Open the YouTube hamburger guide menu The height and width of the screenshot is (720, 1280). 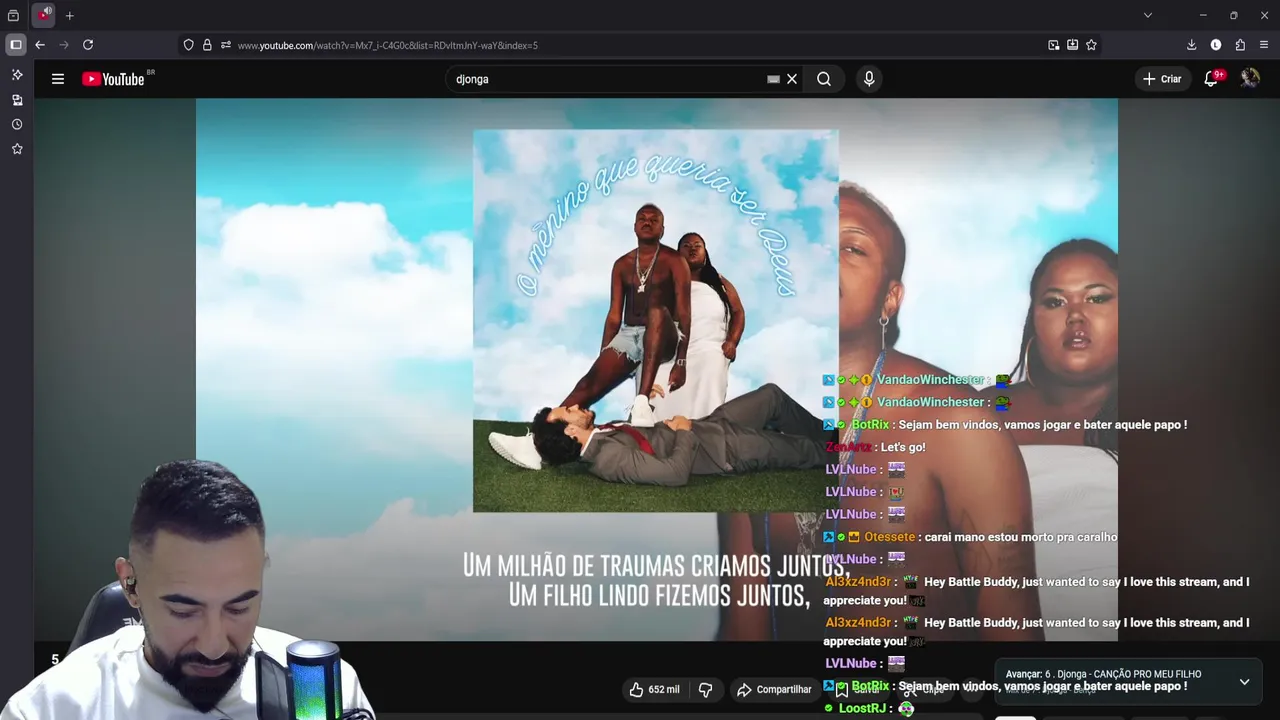(x=58, y=79)
